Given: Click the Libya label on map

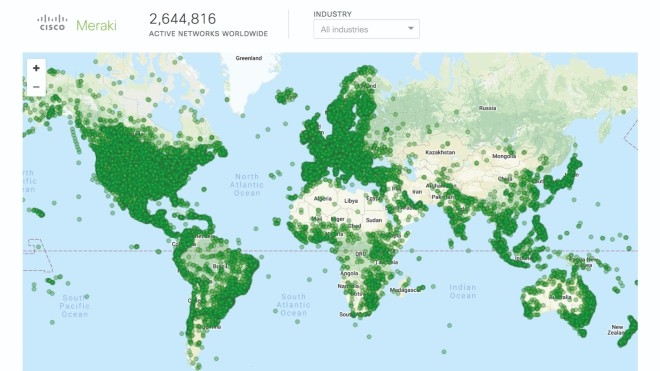Looking at the screenshot, I should [351, 201].
